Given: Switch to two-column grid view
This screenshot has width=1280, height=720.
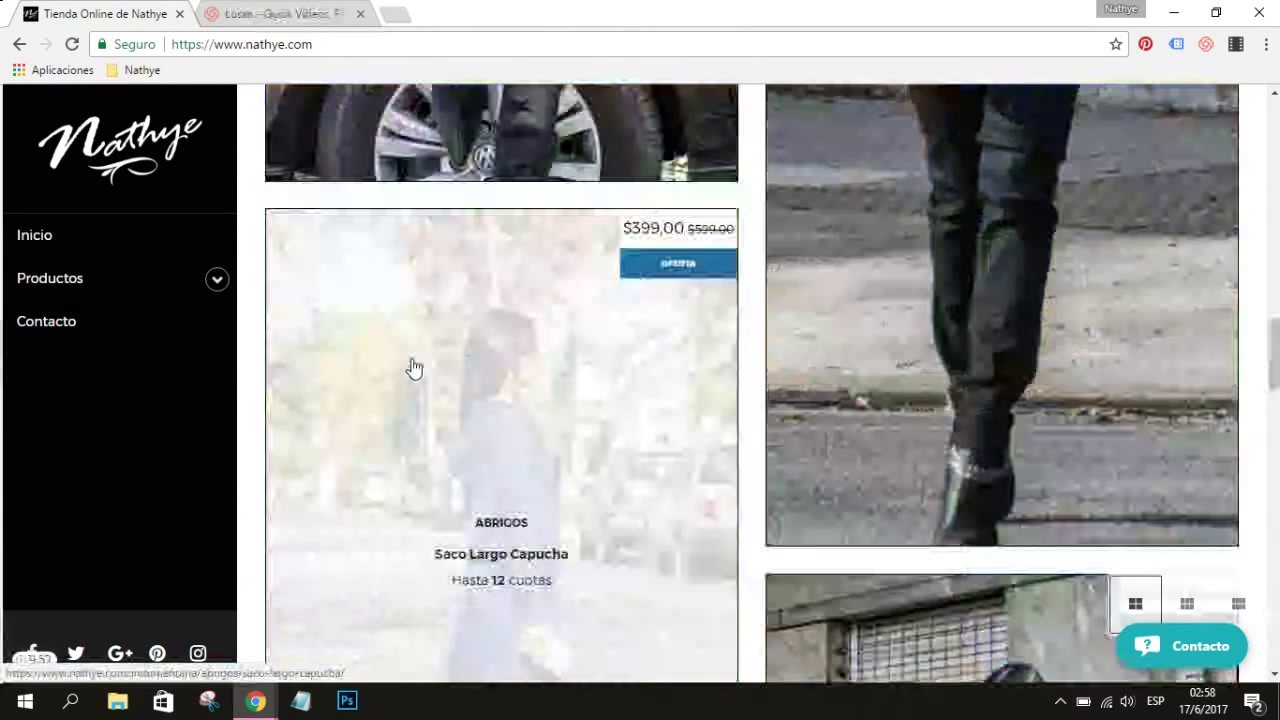Looking at the screenshot, I should pos(1135,603).
